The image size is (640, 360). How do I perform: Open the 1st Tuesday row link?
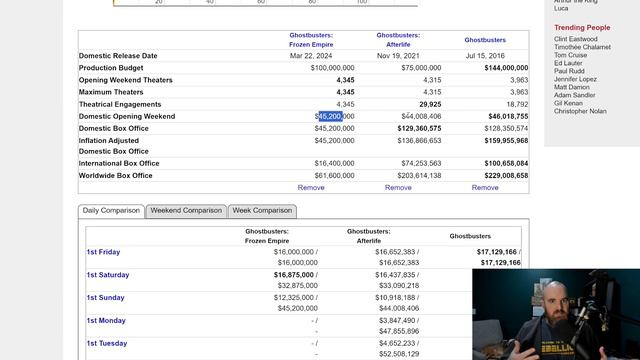(107, 344)
